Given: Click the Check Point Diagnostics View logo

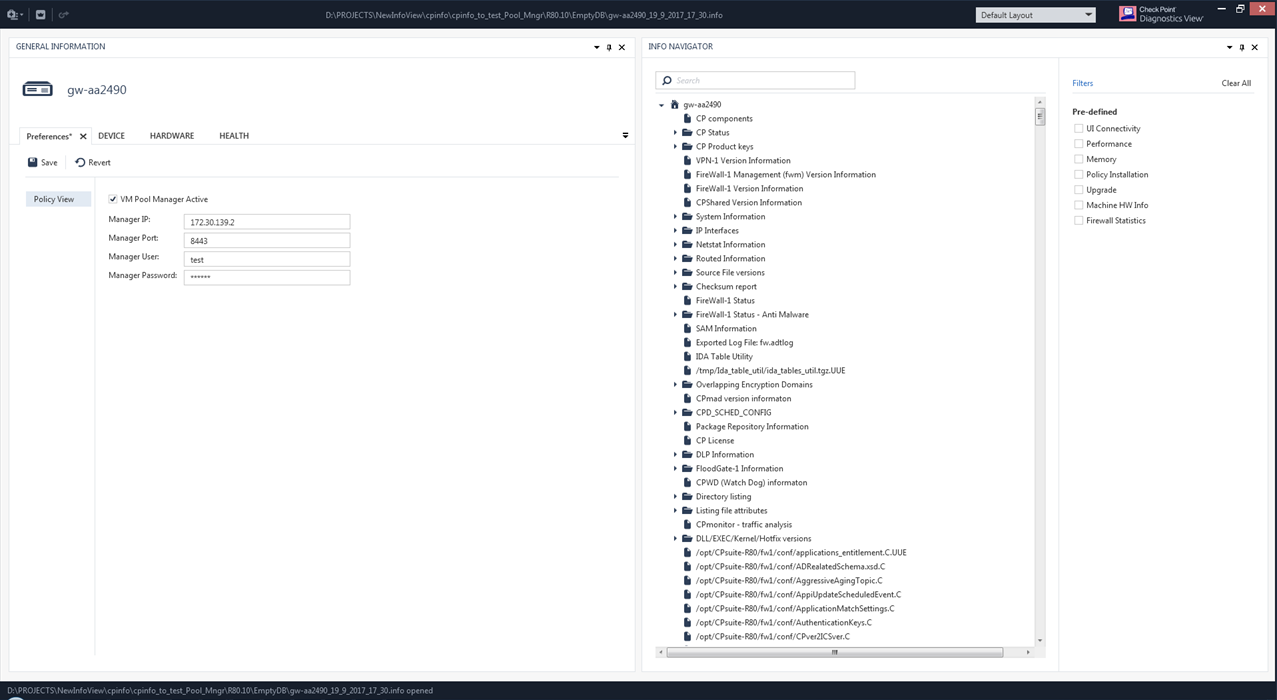Looking at the screenshot, I should (1161, 14).
